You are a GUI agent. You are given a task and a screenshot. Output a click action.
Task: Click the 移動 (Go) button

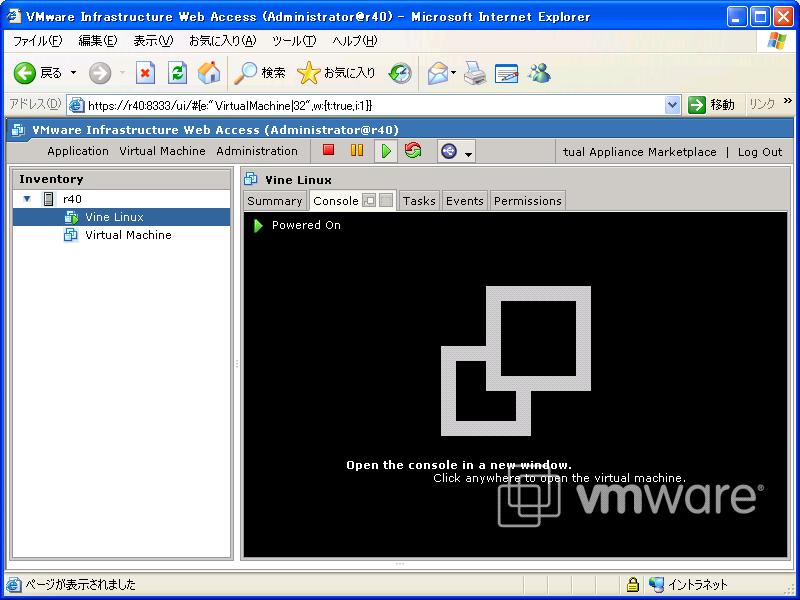(711, 105)
